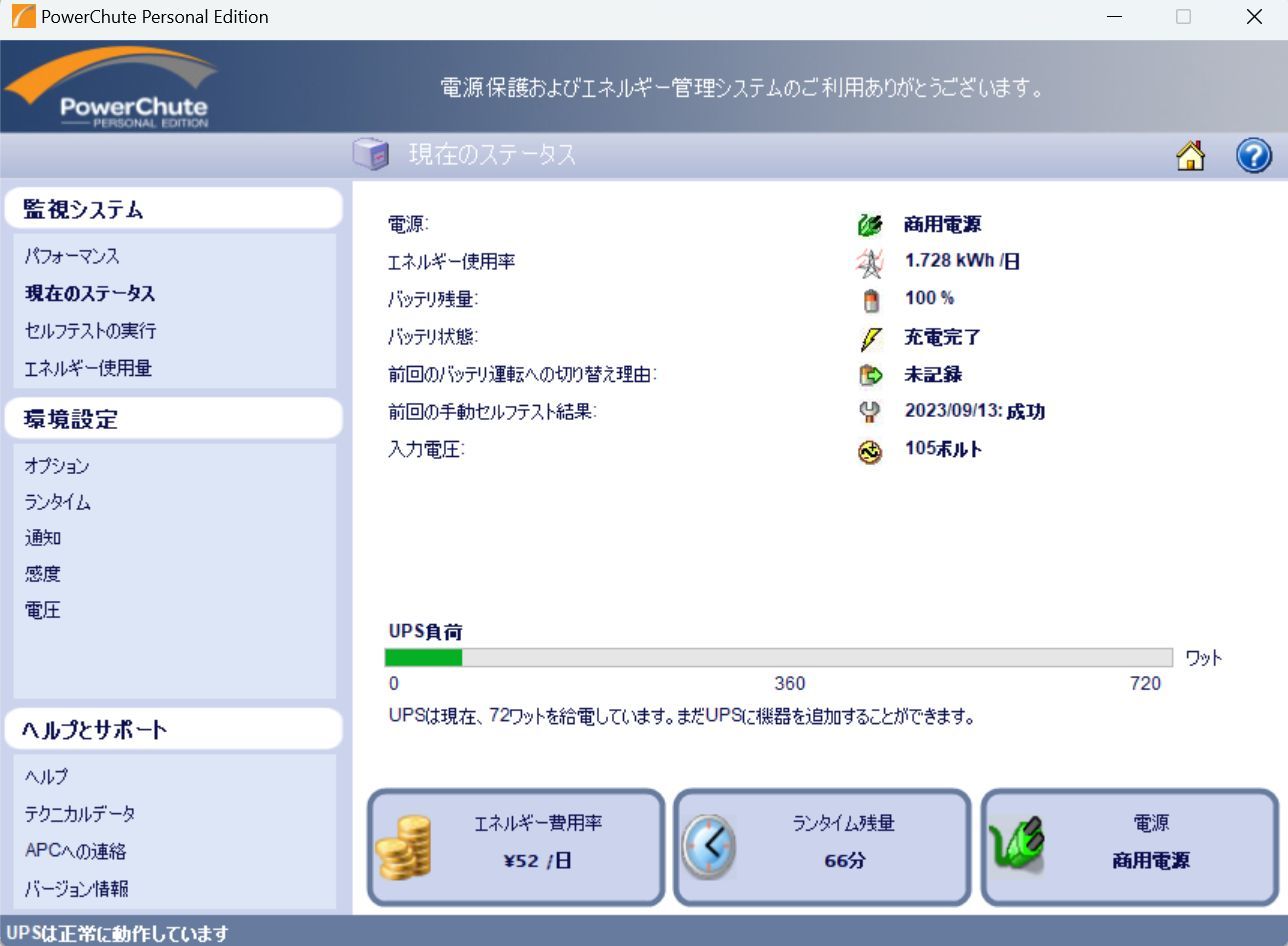Click the wrench icon beside self-test result
Viewport: 1288px width, 946px height.
coord(870,412)
